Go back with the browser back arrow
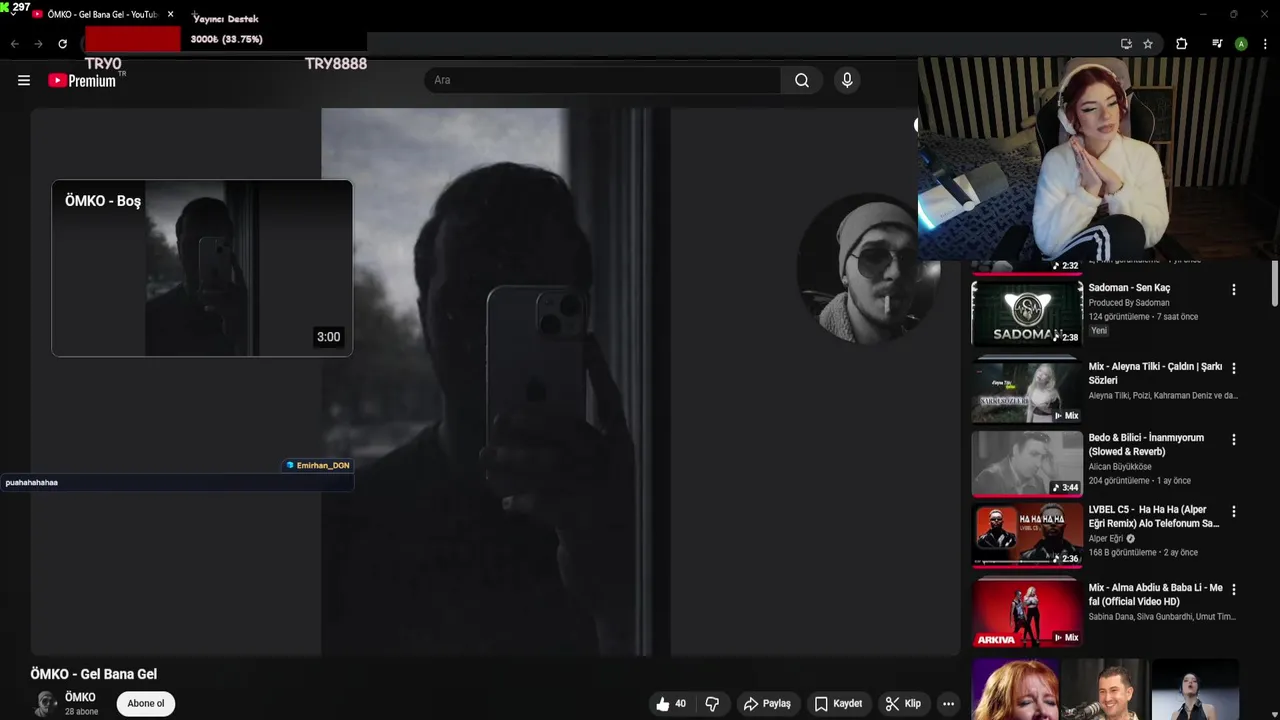Image resolution: width=1280 pixels, height=720 pixels. tap(15, 44)
